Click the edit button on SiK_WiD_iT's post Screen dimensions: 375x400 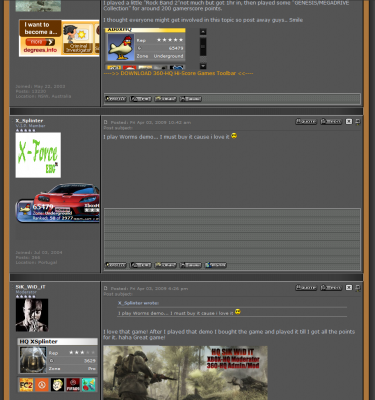pyautogui.click(x=331, y=288)
